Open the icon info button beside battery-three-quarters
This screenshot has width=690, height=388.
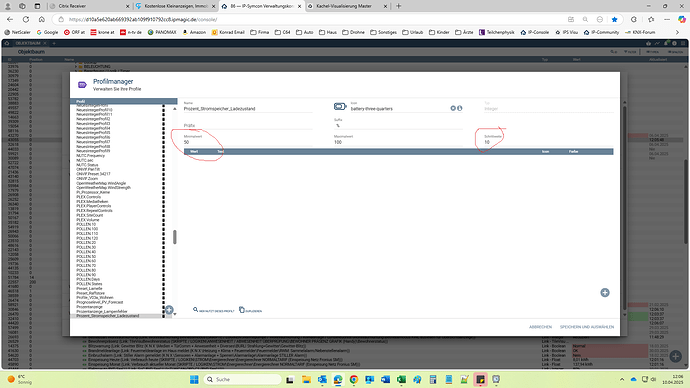pos(459,108)
